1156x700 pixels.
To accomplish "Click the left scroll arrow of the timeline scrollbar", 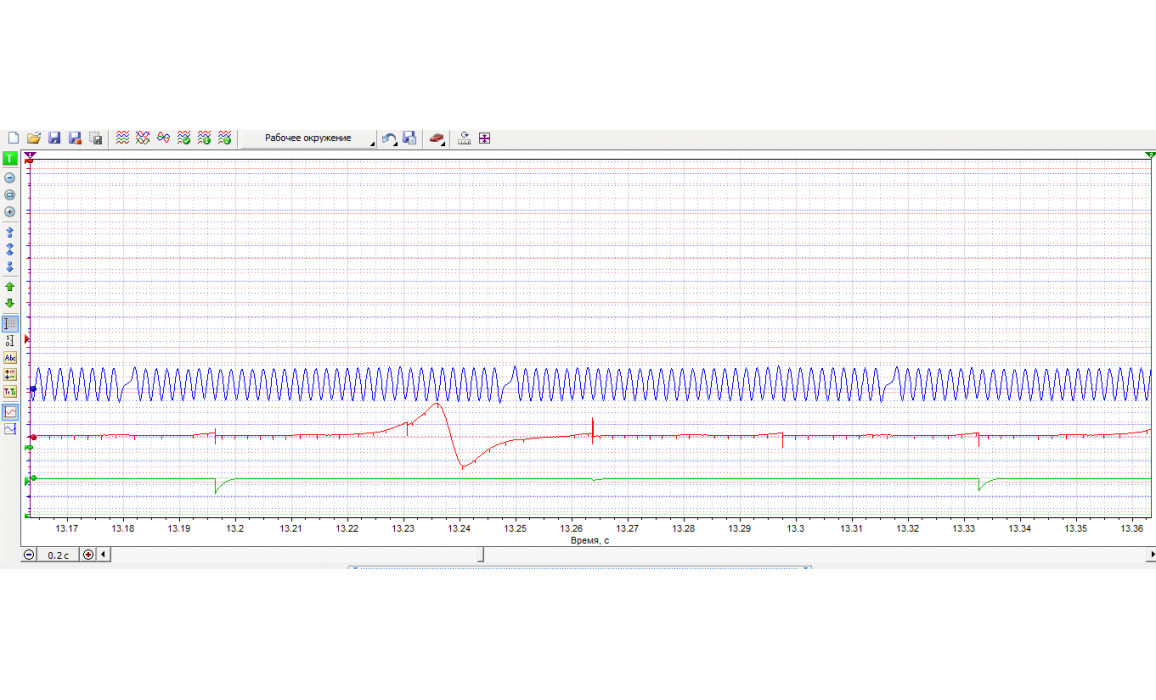I will pyautogui.click(x=105, y=554).
